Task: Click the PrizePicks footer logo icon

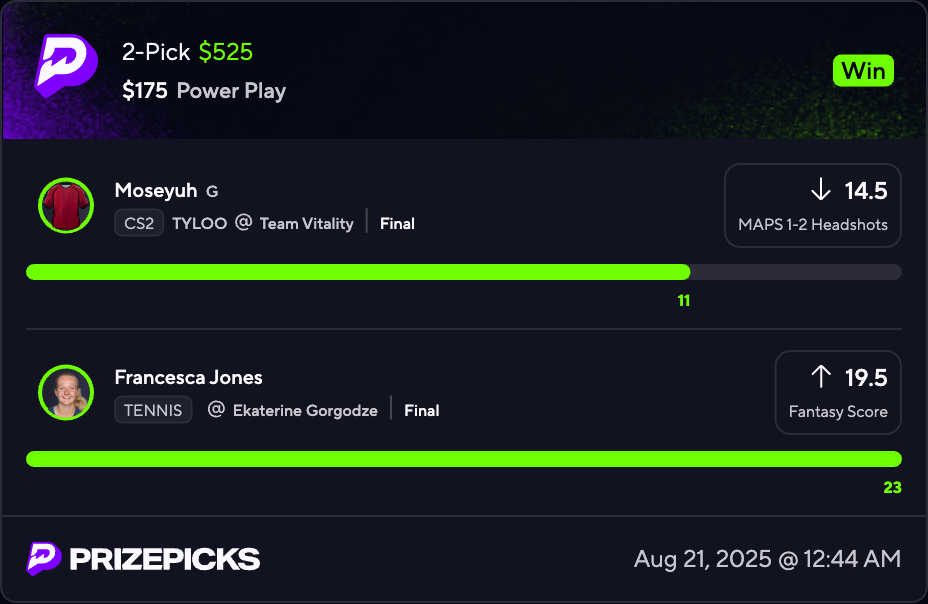Action: 44,558
